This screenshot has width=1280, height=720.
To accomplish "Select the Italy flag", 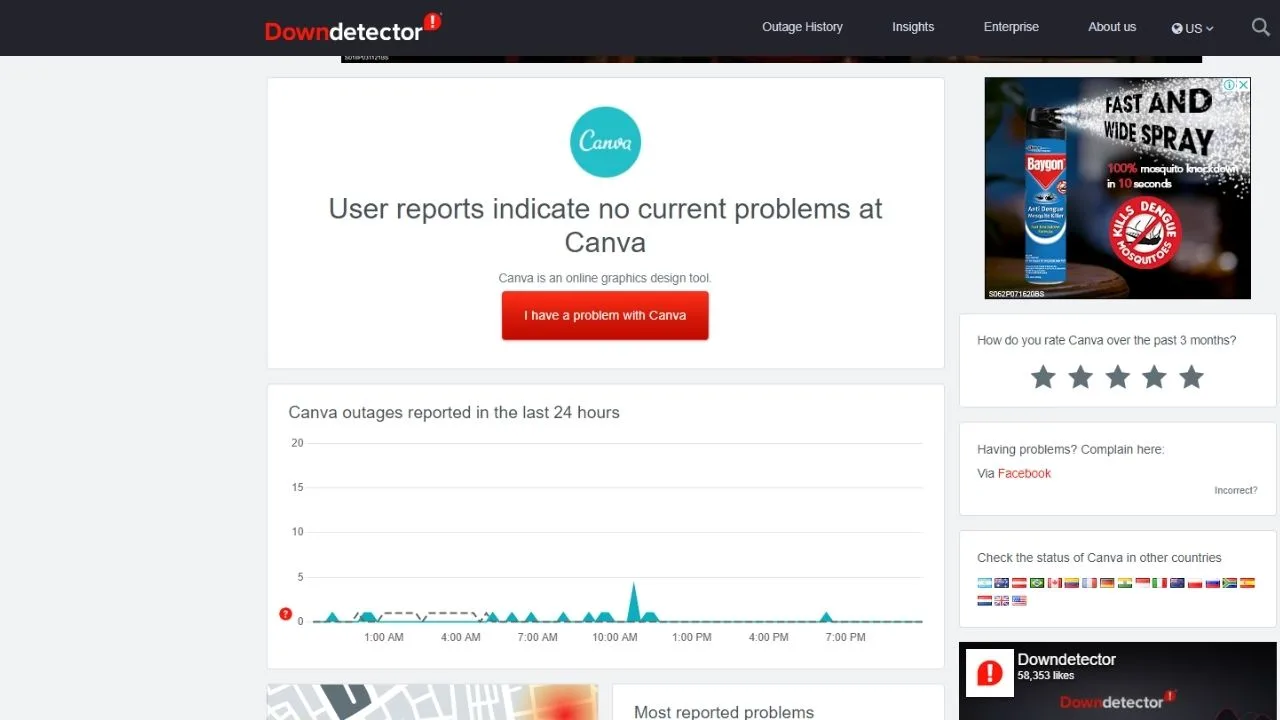I will 1160,583.
